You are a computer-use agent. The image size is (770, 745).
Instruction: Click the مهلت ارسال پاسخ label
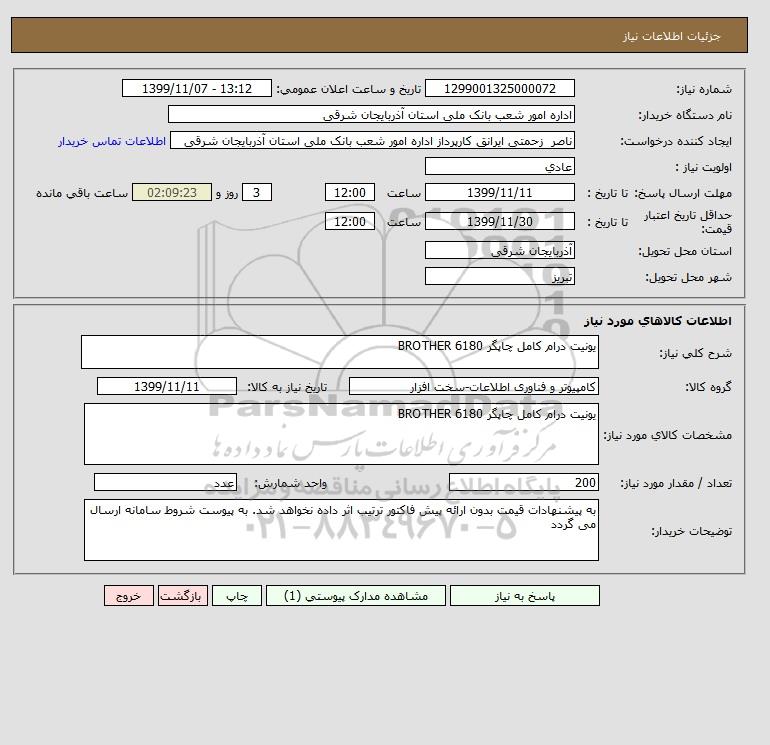pos(682,193)
